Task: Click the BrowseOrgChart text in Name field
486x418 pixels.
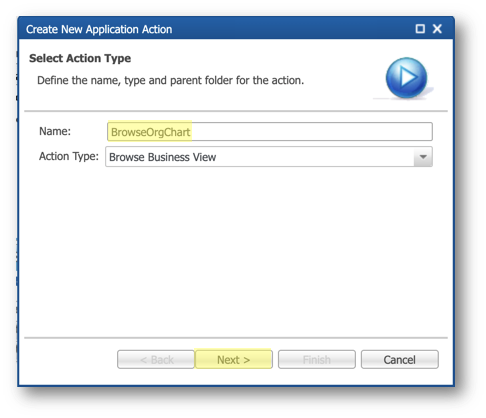Action: (x=150, y=132)
